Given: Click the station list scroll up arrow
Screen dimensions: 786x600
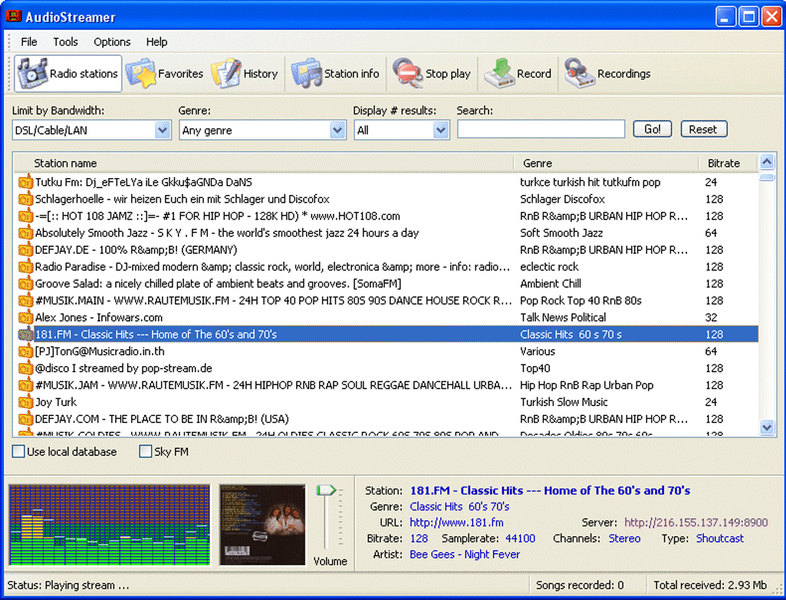Looking at the screenshot, I should [x=767, y=162].
